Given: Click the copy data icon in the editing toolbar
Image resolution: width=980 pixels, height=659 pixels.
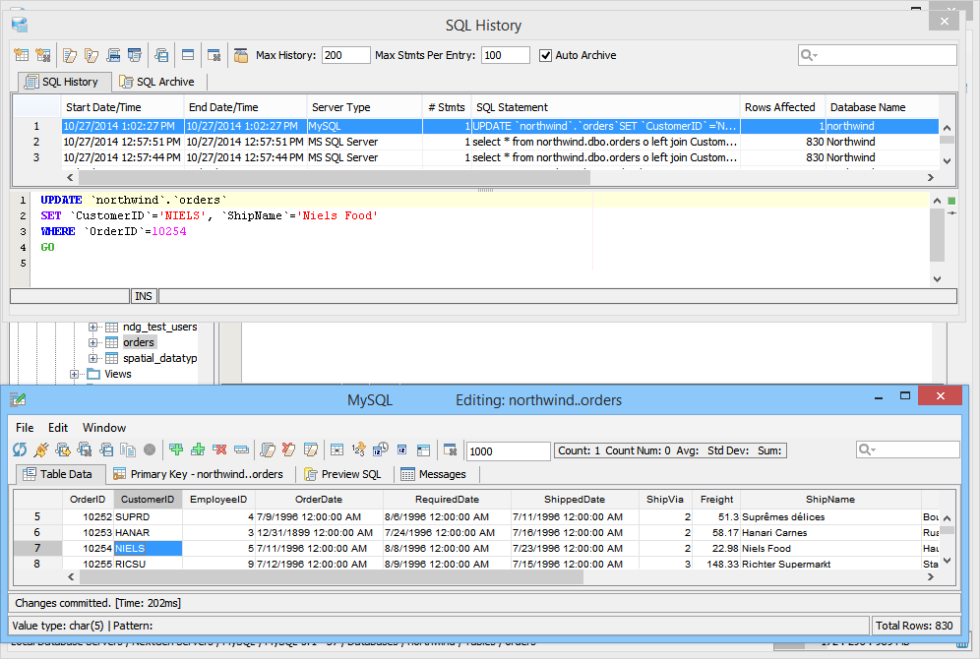Looking at the screenshot, I should 127,450.
